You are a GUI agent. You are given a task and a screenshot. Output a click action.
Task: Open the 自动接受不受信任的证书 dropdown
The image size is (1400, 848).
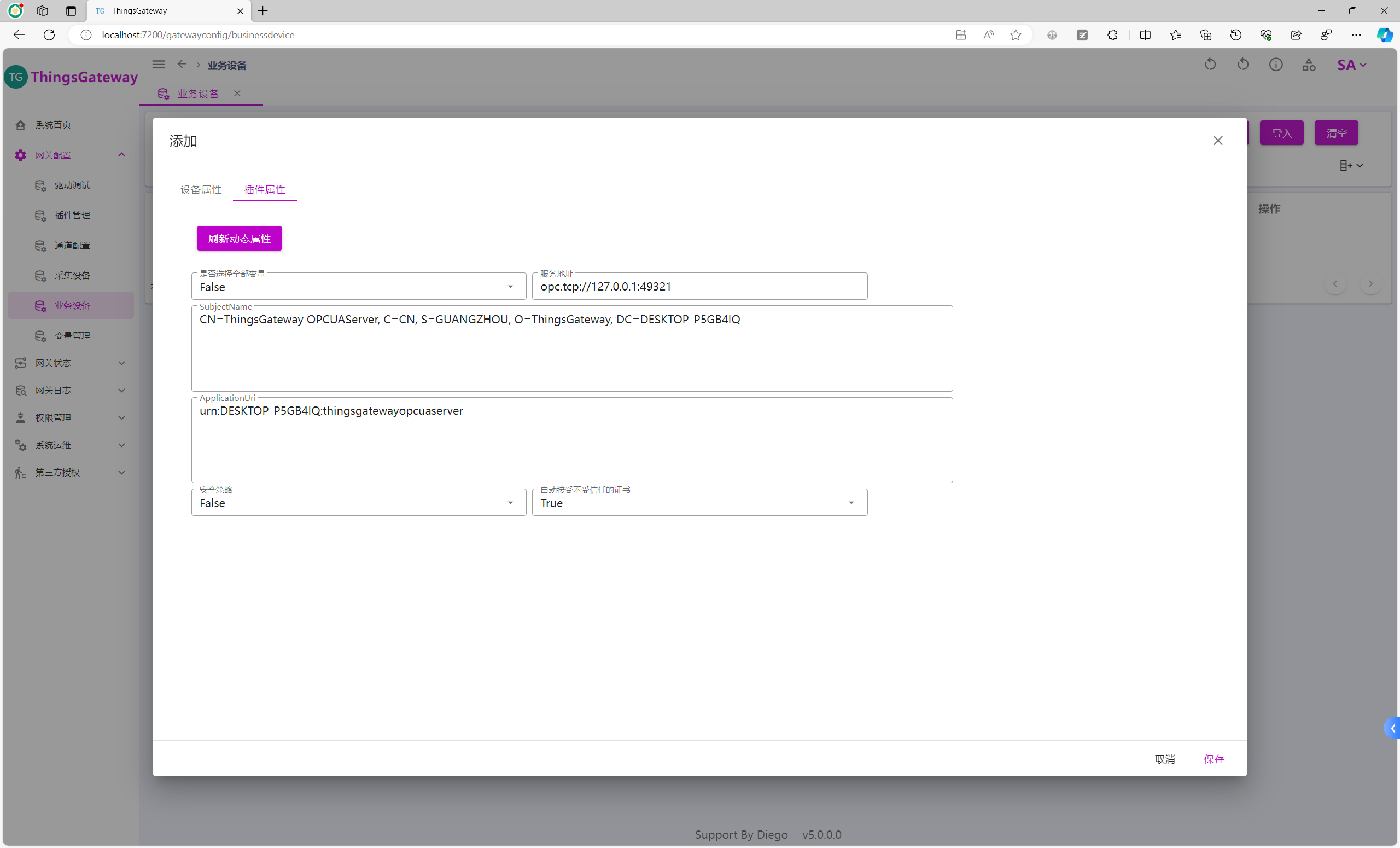[699, 502]
